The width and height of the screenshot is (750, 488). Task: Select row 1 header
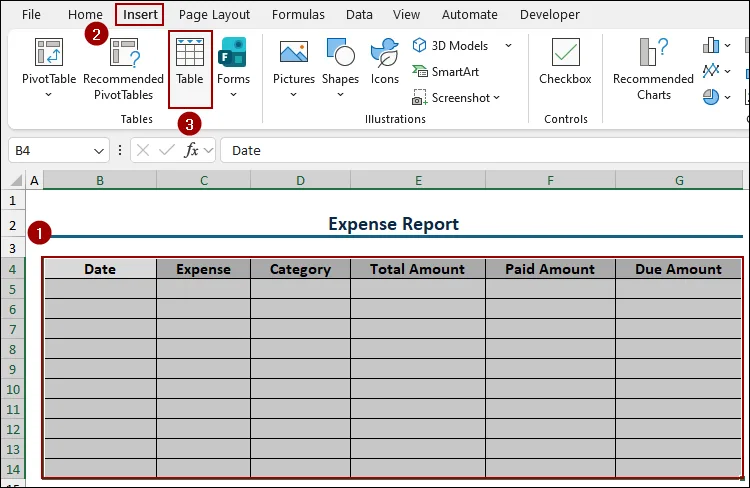[13, 200]
